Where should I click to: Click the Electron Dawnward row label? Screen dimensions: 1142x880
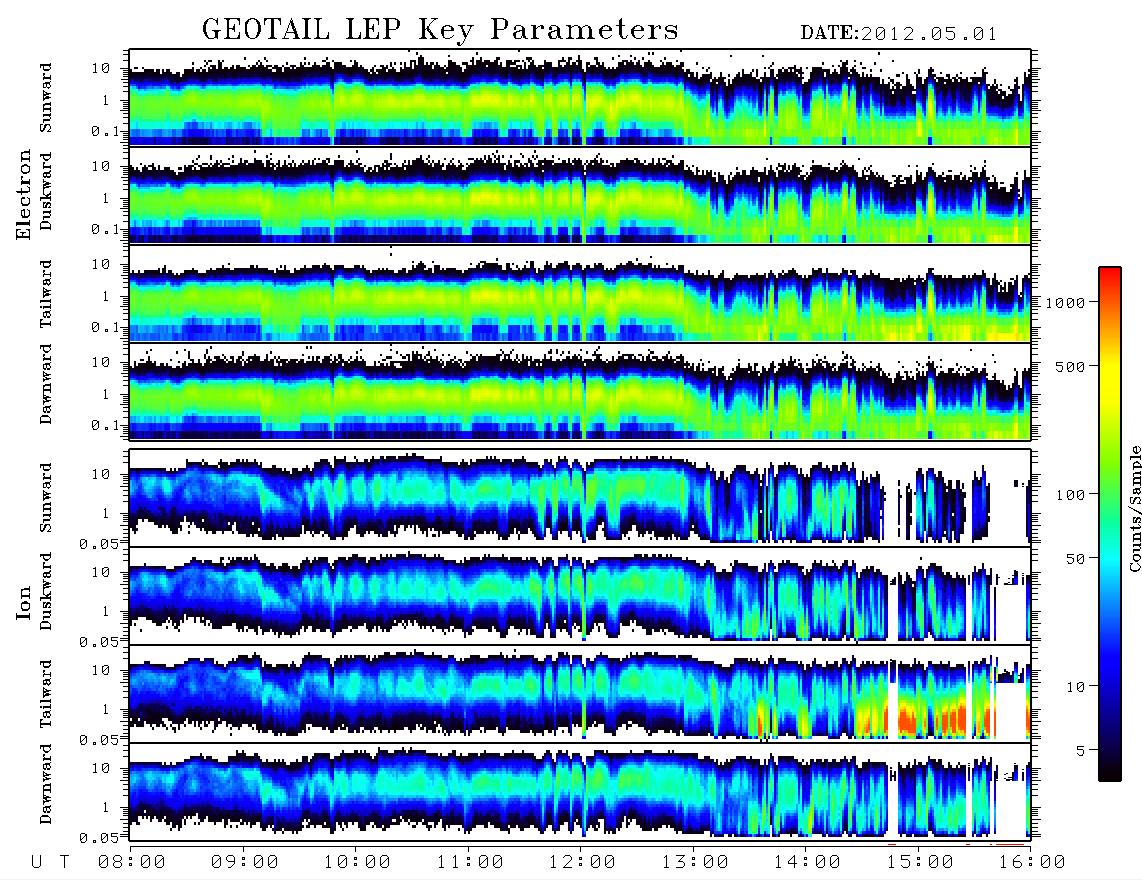tap(46, 384)
